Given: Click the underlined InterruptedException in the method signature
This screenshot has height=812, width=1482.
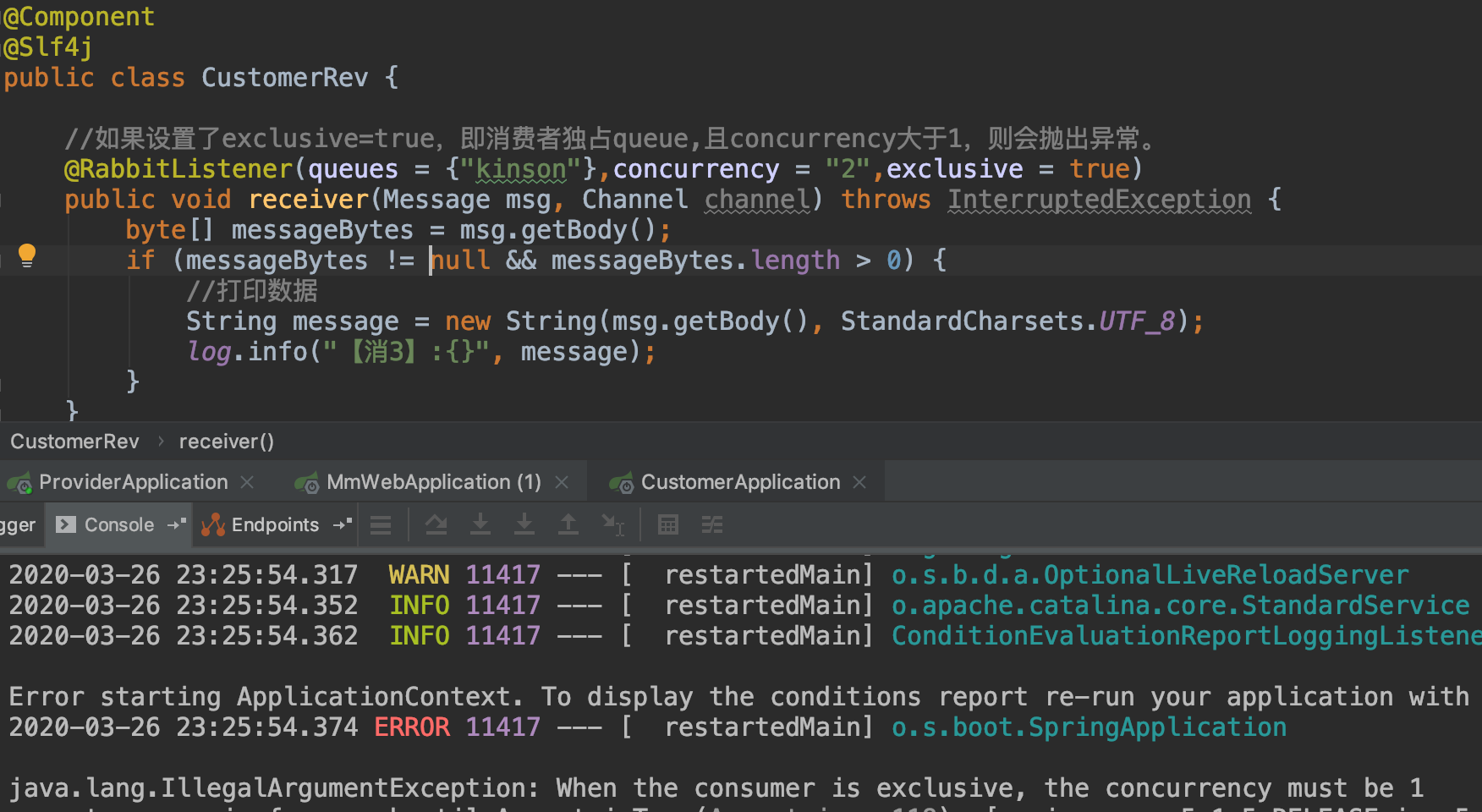Looking at the screenshot, I should [1098, 199].
